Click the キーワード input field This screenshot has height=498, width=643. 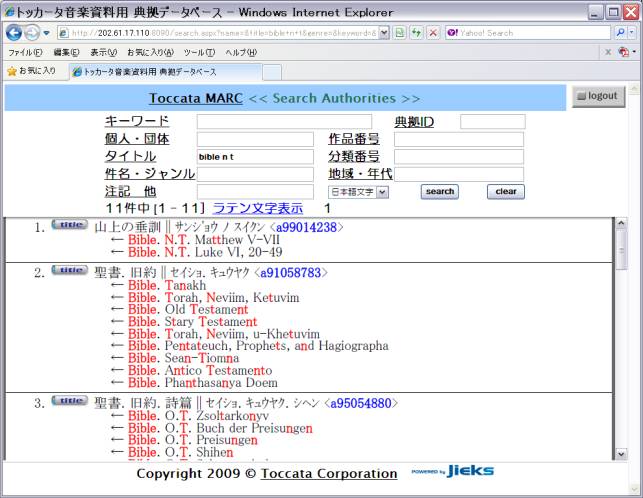tap(284, 122)
